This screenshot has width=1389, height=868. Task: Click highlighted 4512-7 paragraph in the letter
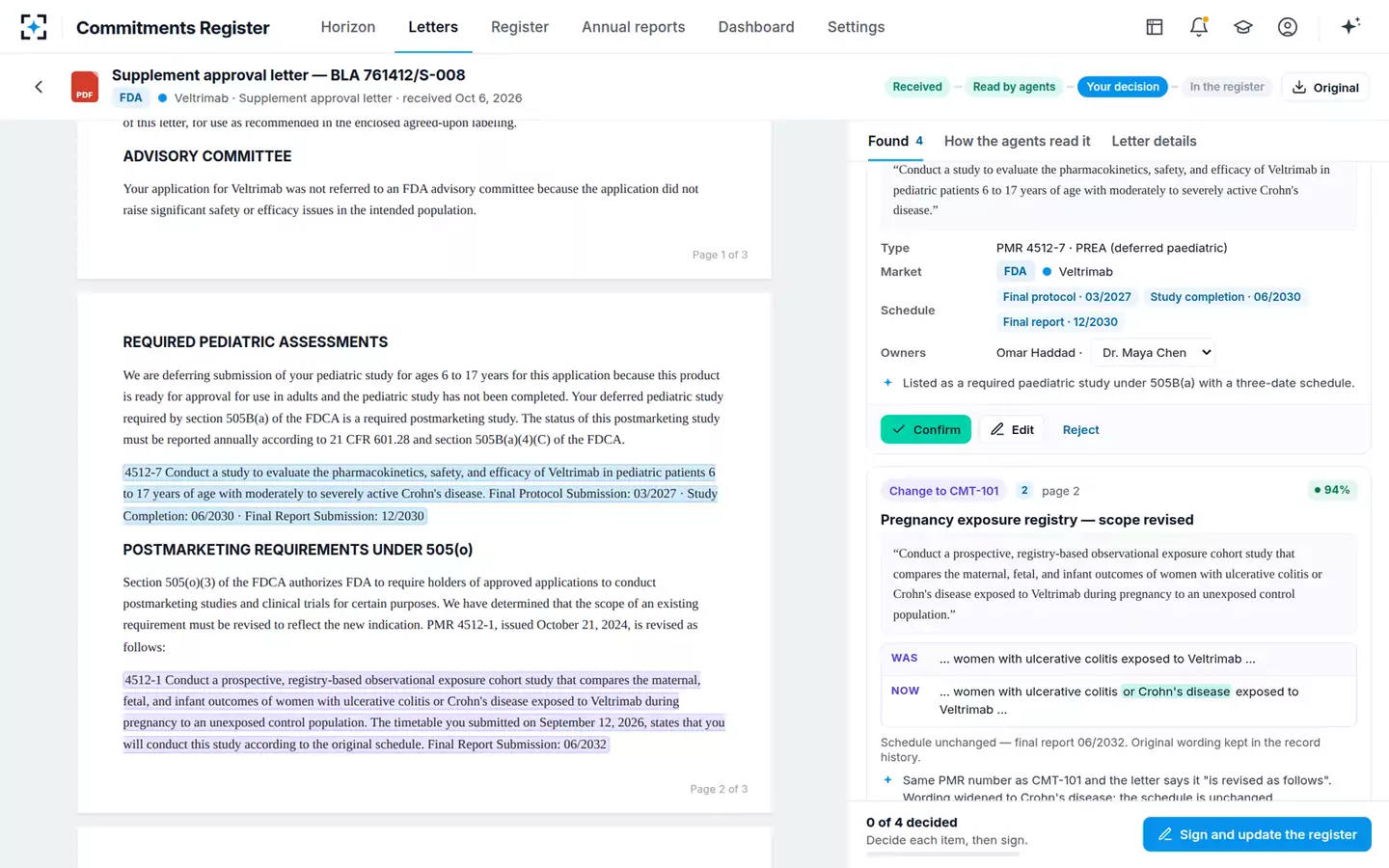420,494
